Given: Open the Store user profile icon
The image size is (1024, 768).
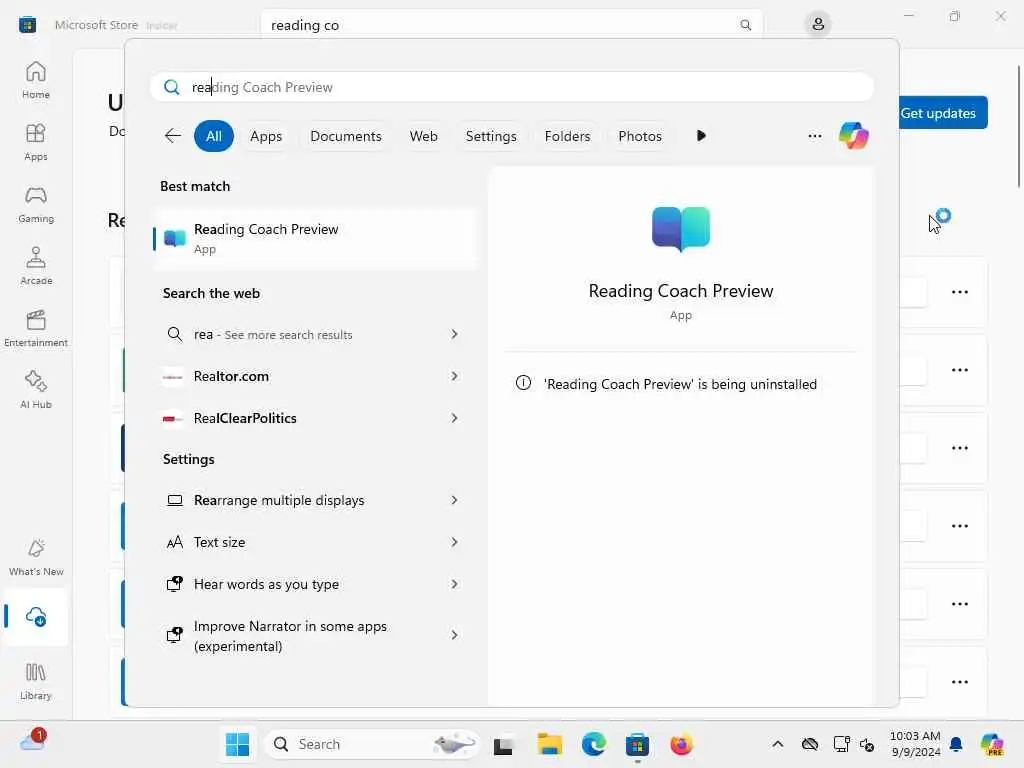Looking at the screenshot, I should tap(818, 25).
